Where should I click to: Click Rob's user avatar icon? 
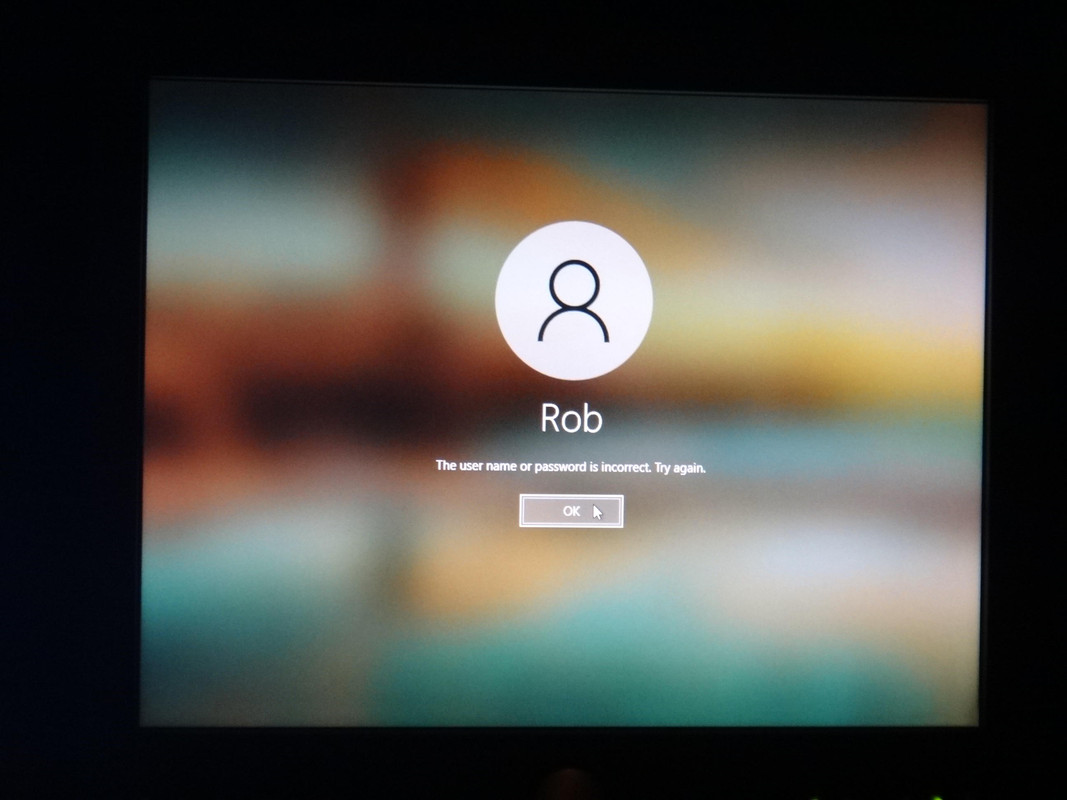pos(574,300)
